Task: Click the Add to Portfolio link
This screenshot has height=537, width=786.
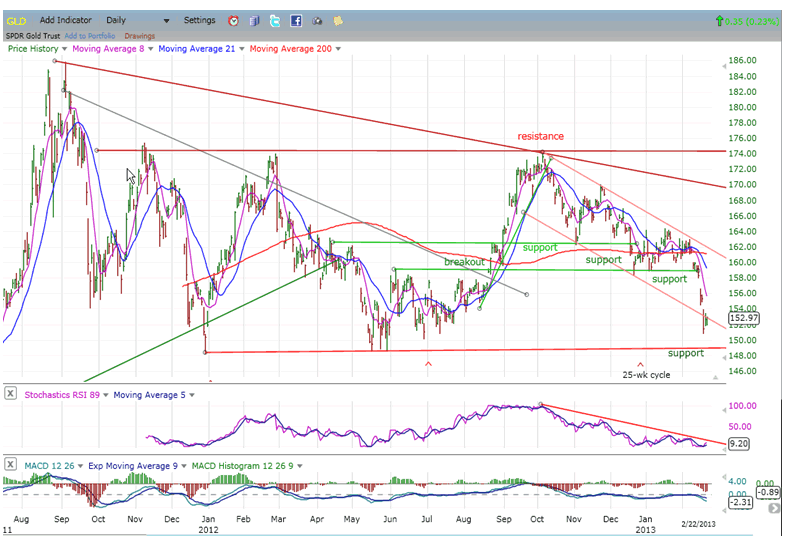Action: [x=90, y=36]
